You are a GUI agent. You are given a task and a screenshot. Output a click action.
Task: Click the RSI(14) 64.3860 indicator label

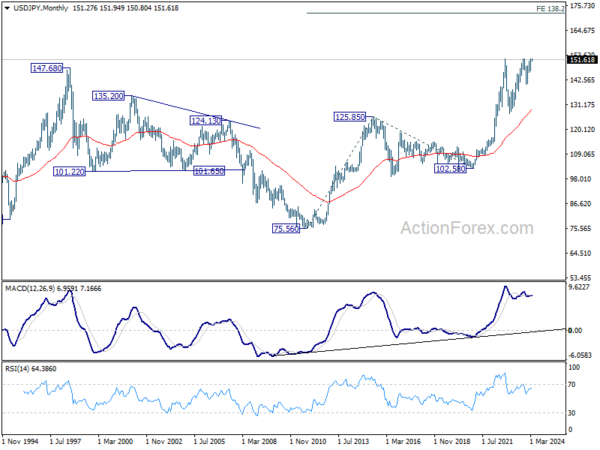click(31, 369)
